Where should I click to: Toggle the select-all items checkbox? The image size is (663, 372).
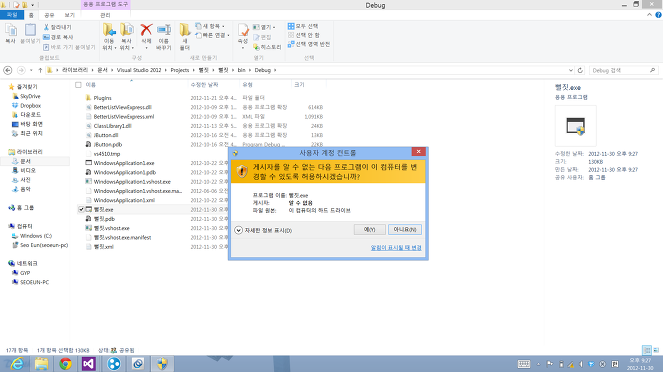pyautogui.click(x=78, y=85)
